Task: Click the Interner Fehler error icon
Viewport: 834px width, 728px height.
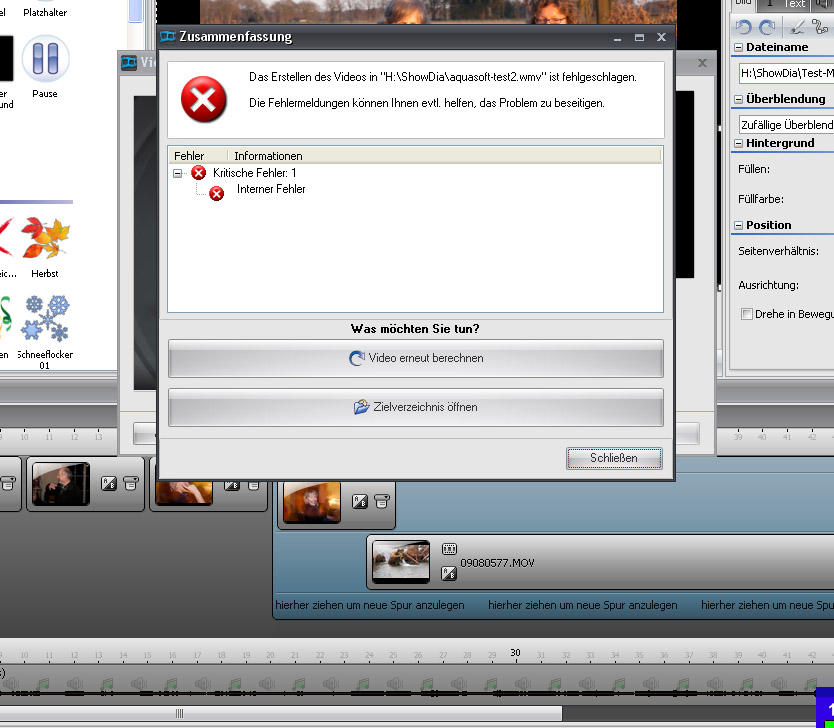Action: [x=217, y=192]
